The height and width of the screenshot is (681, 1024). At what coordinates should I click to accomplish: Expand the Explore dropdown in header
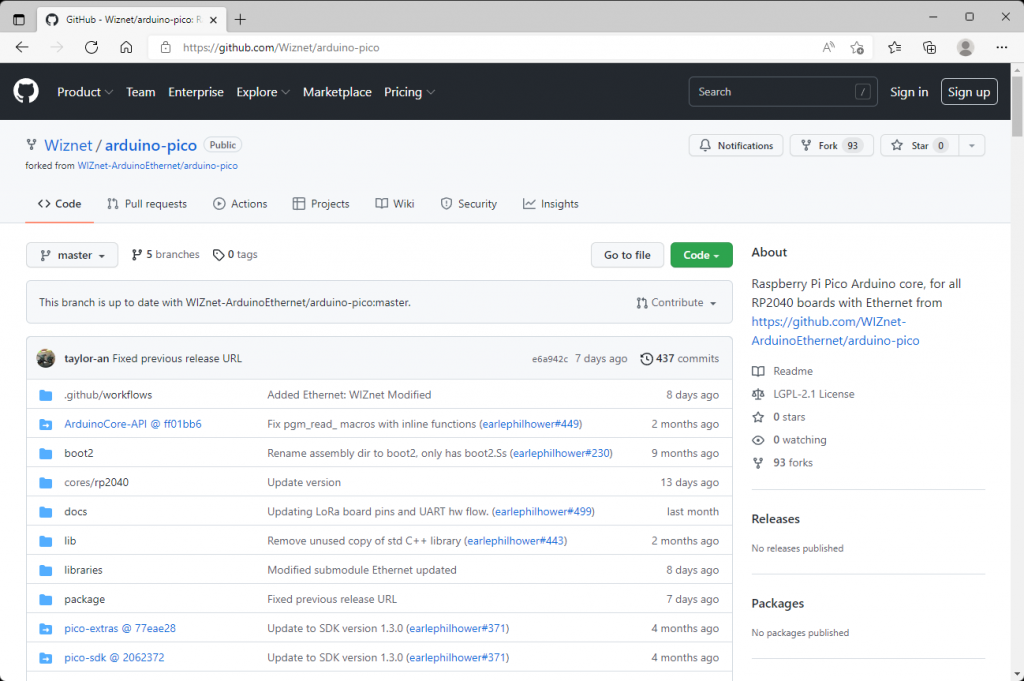pos(263,92)
